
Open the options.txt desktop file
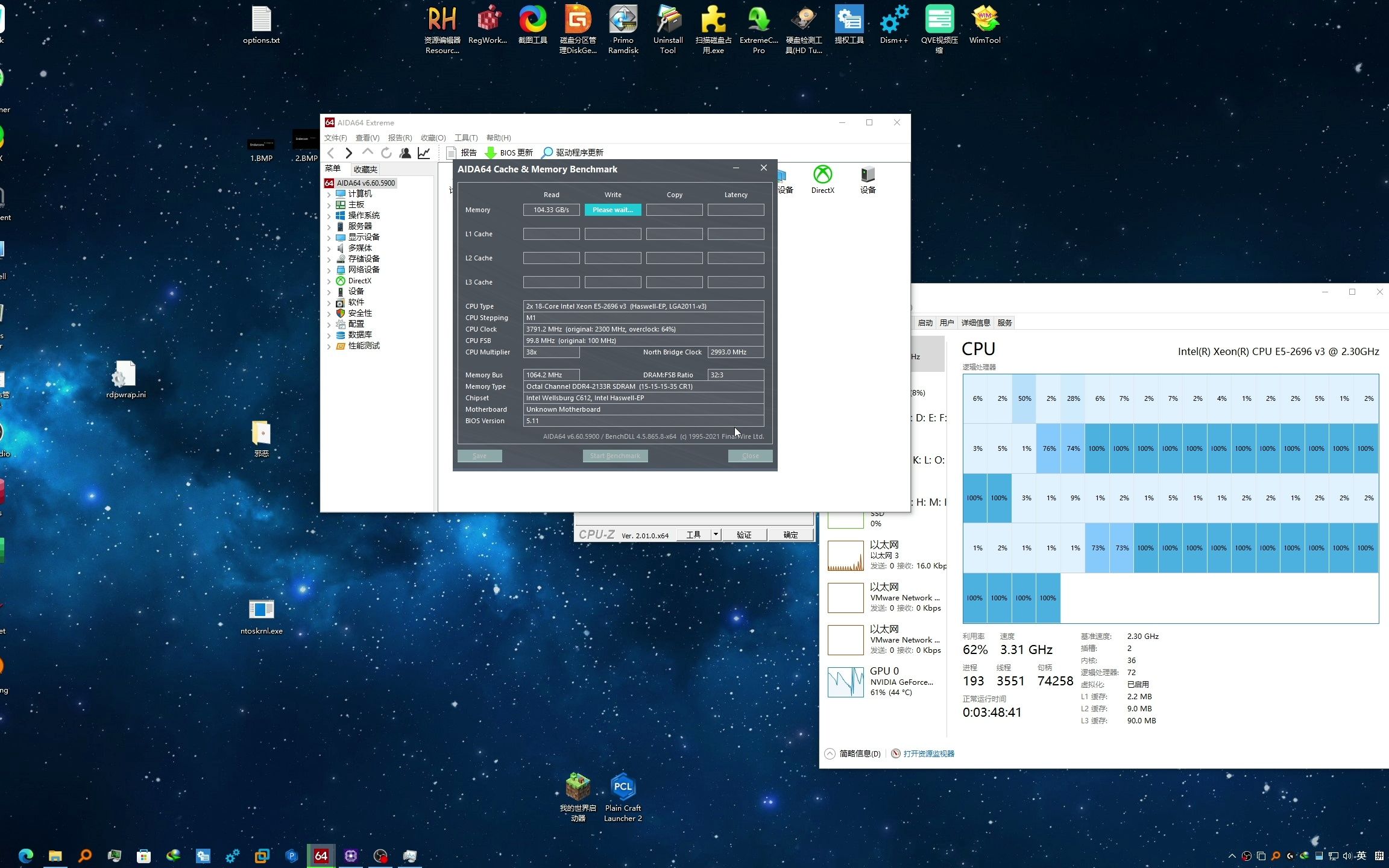coord(261,25)
